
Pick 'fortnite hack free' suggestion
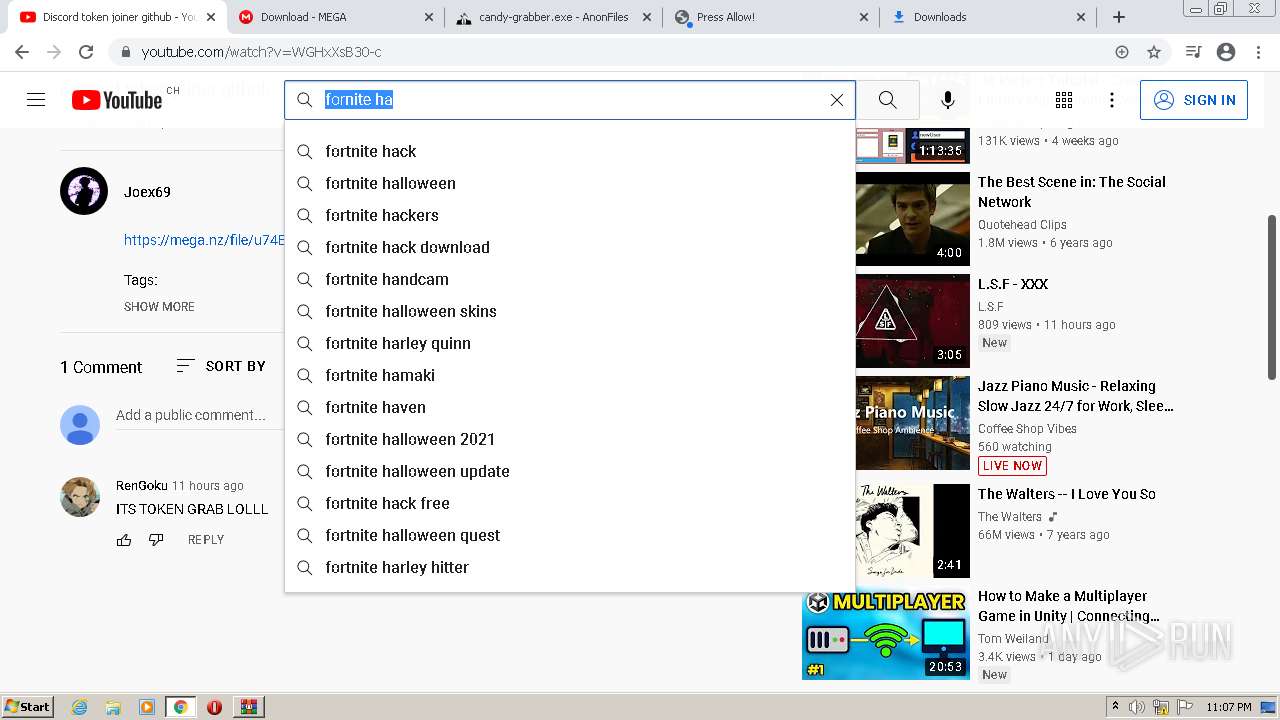pos(570,503)
